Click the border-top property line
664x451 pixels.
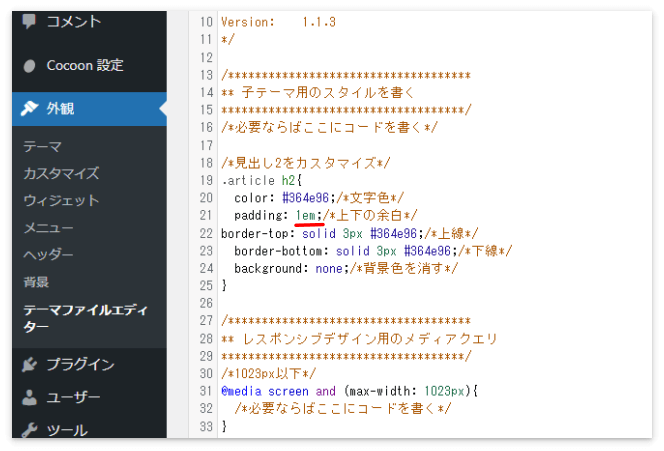click(x=349, y=233)
